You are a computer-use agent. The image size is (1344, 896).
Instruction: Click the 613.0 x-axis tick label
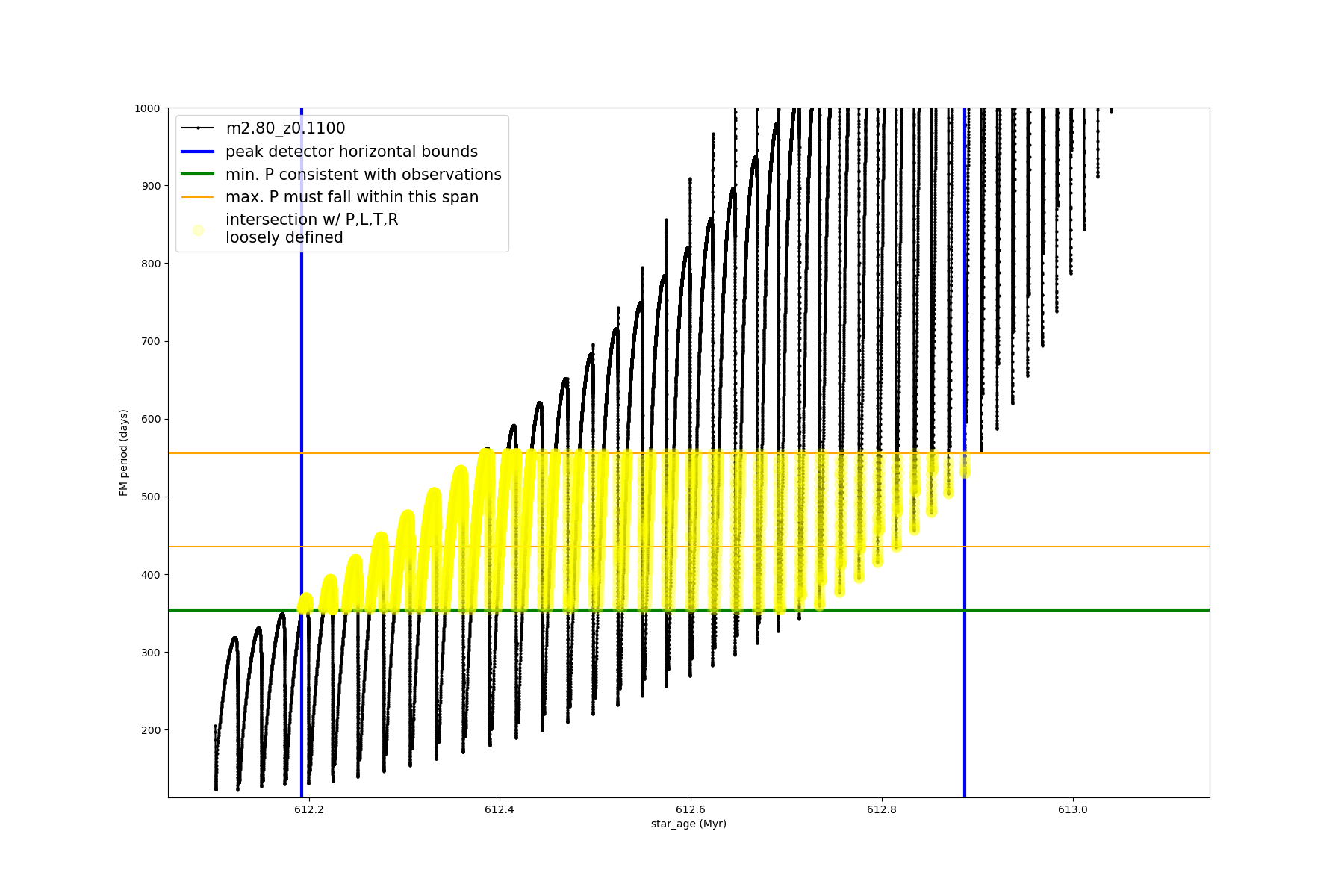click(1073, 809)
